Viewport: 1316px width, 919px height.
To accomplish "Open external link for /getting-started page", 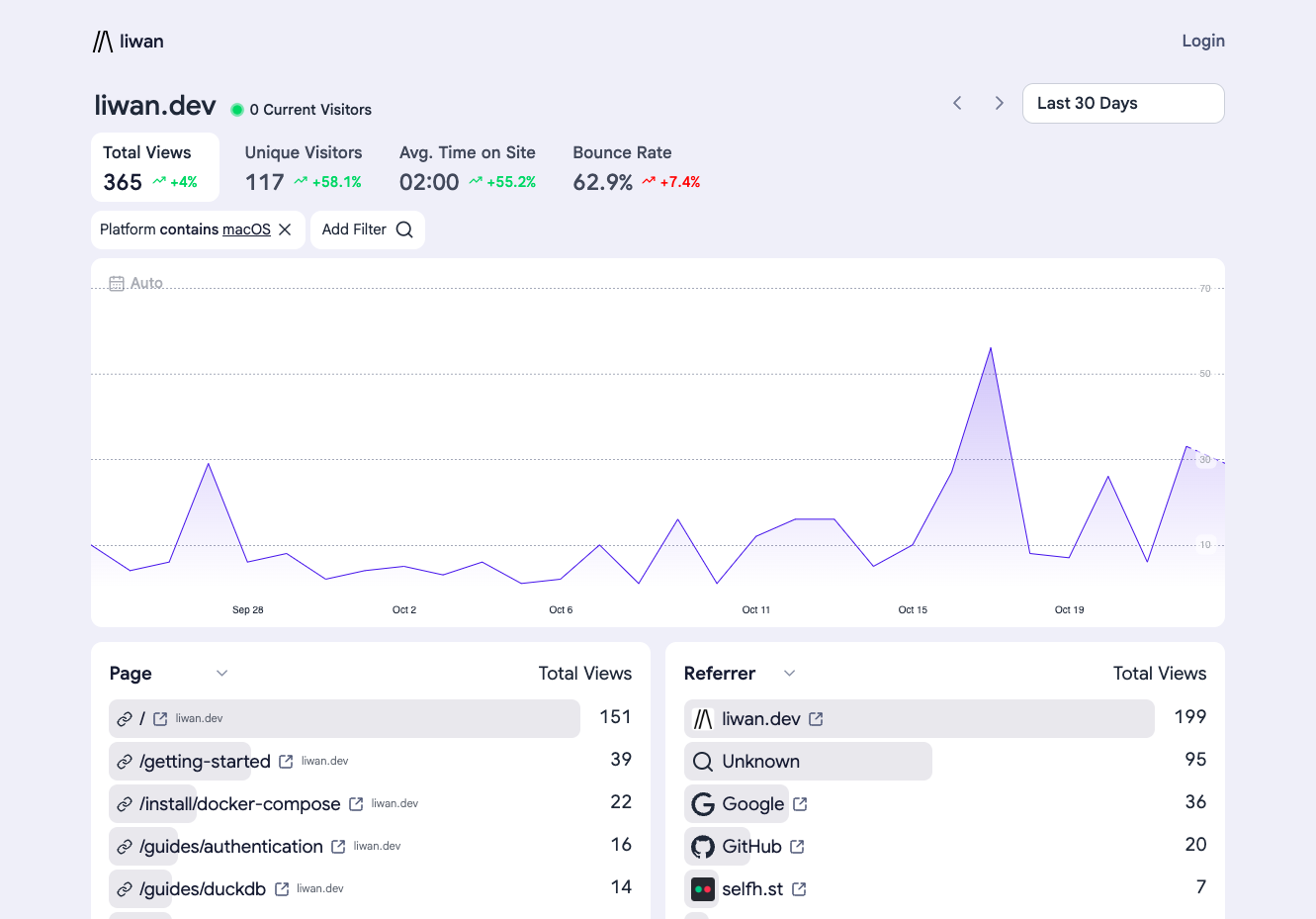I will [286, 762].
